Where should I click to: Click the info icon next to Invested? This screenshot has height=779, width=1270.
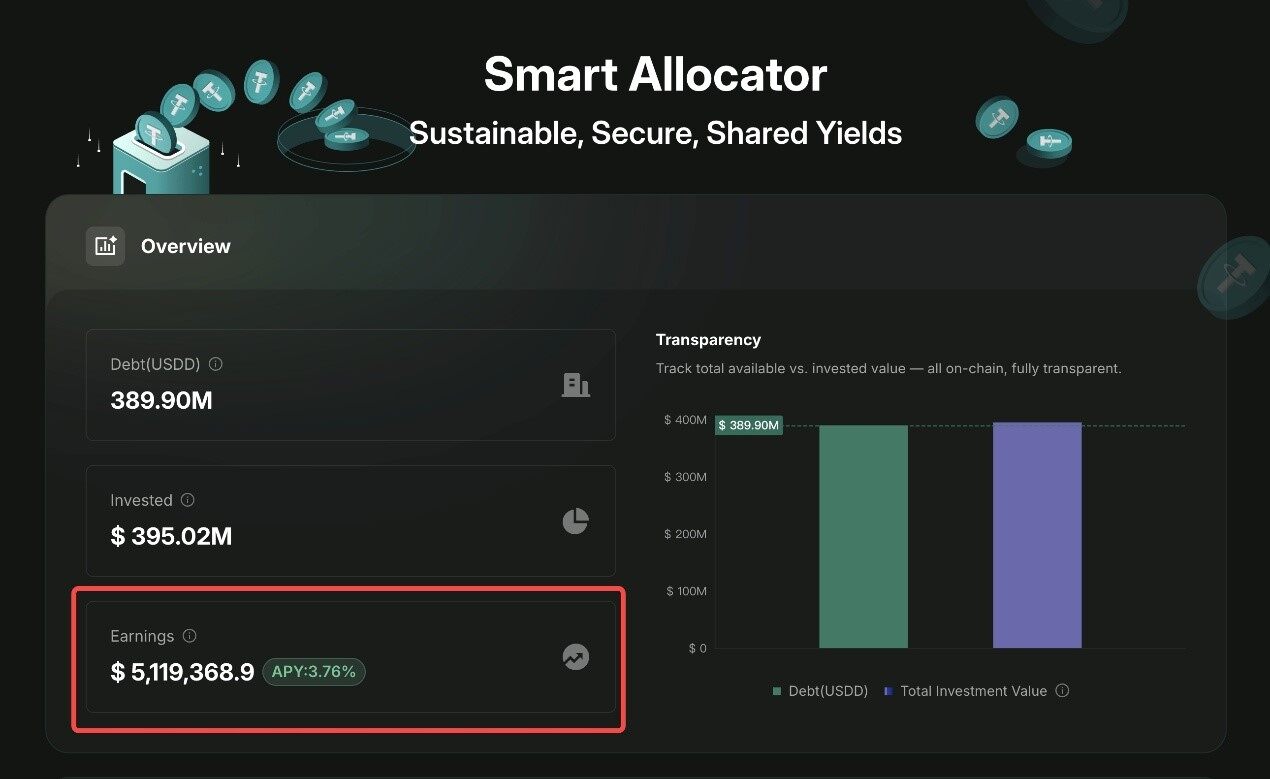pyautogui.click(x=188, y=500)
